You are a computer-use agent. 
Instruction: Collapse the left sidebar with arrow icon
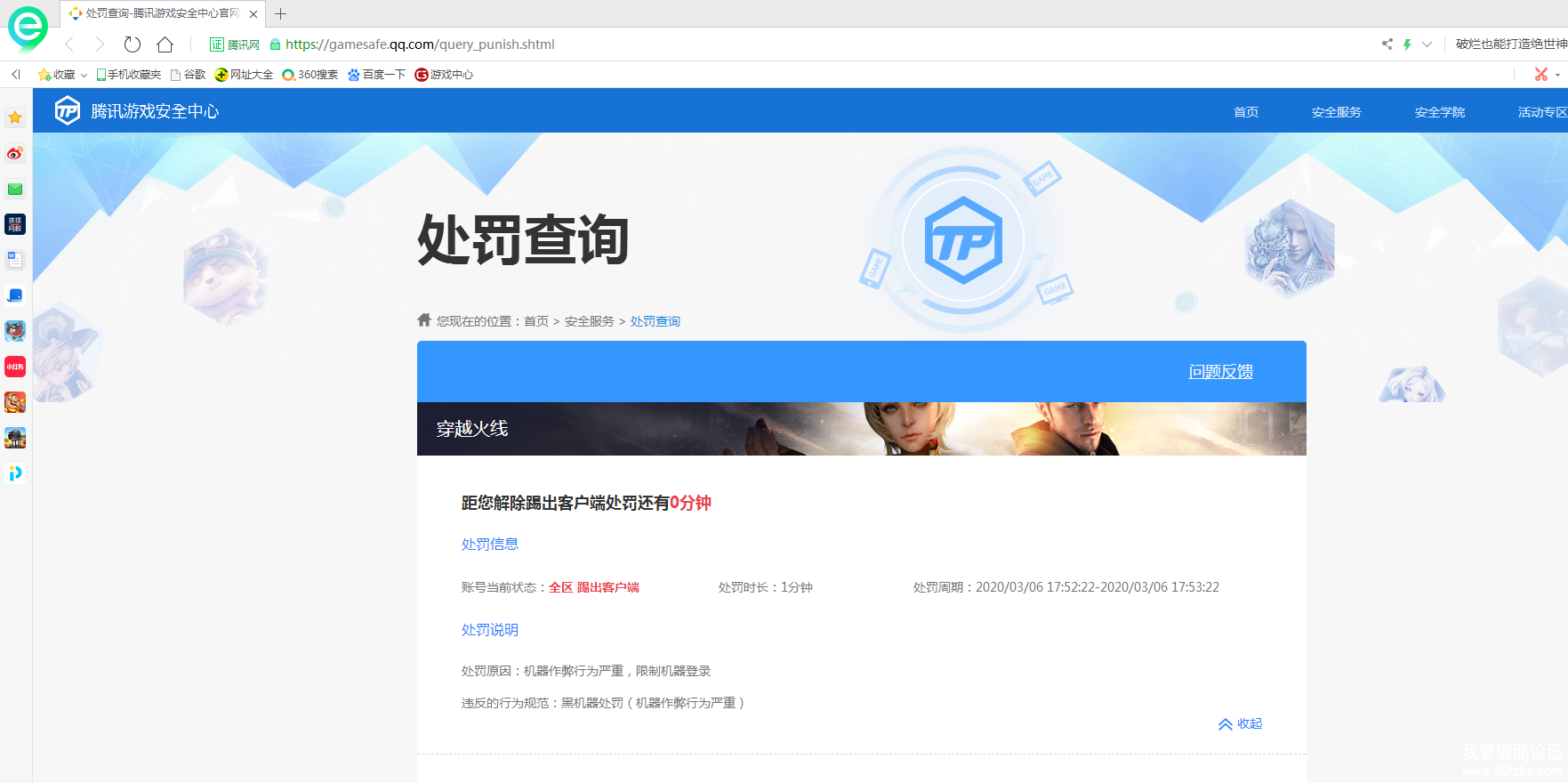click(x=16, y=75)
